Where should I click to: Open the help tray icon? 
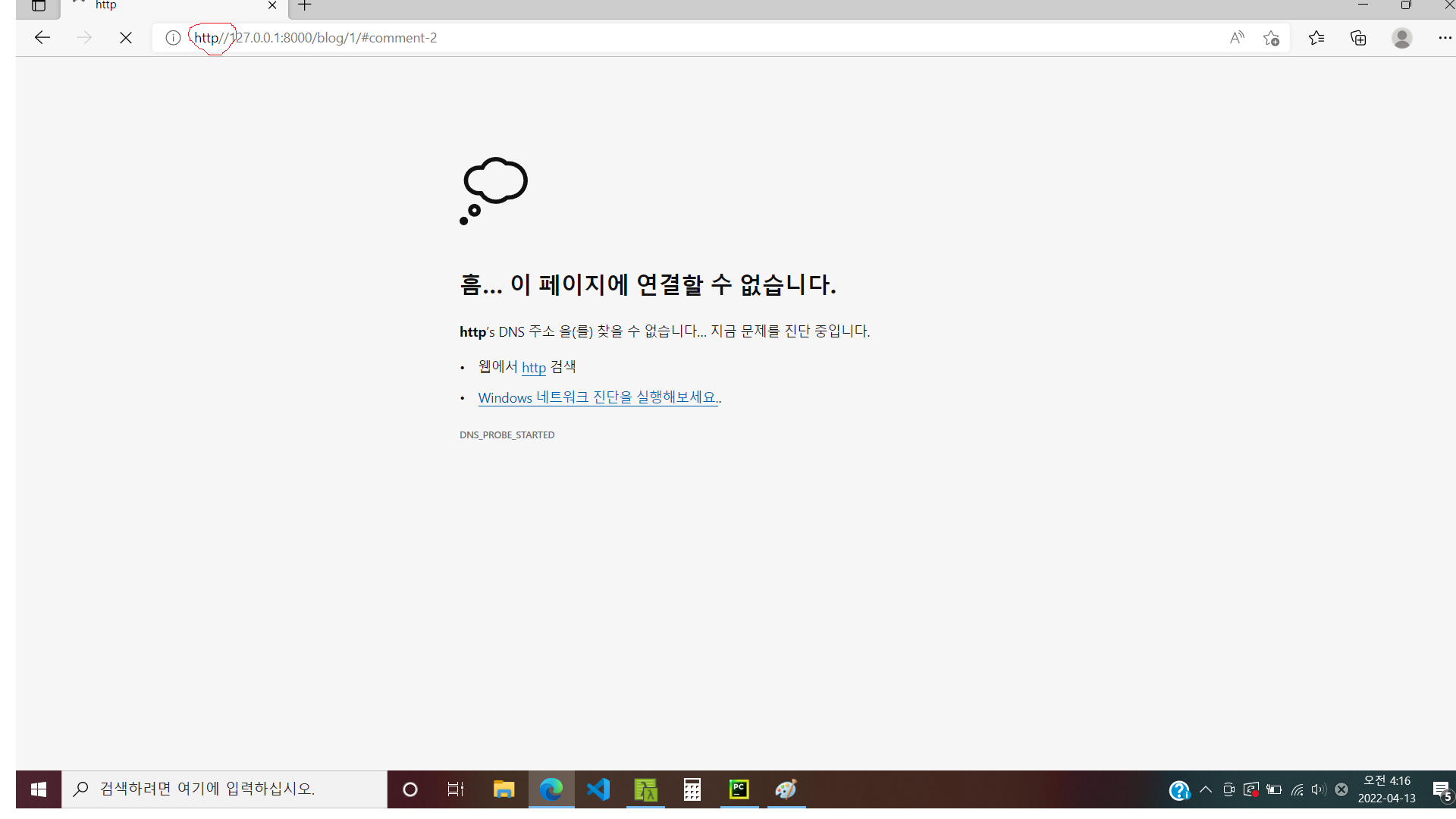pos(1179,790)
